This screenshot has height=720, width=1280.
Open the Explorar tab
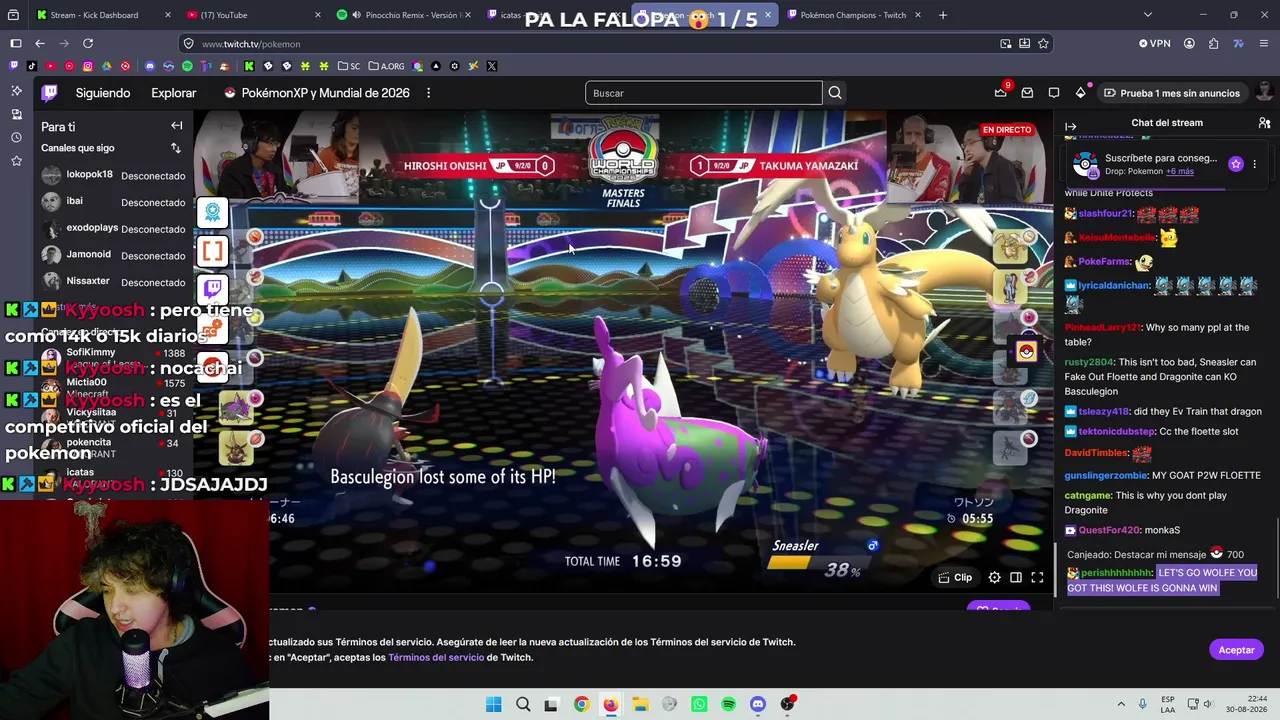point(174,93)
